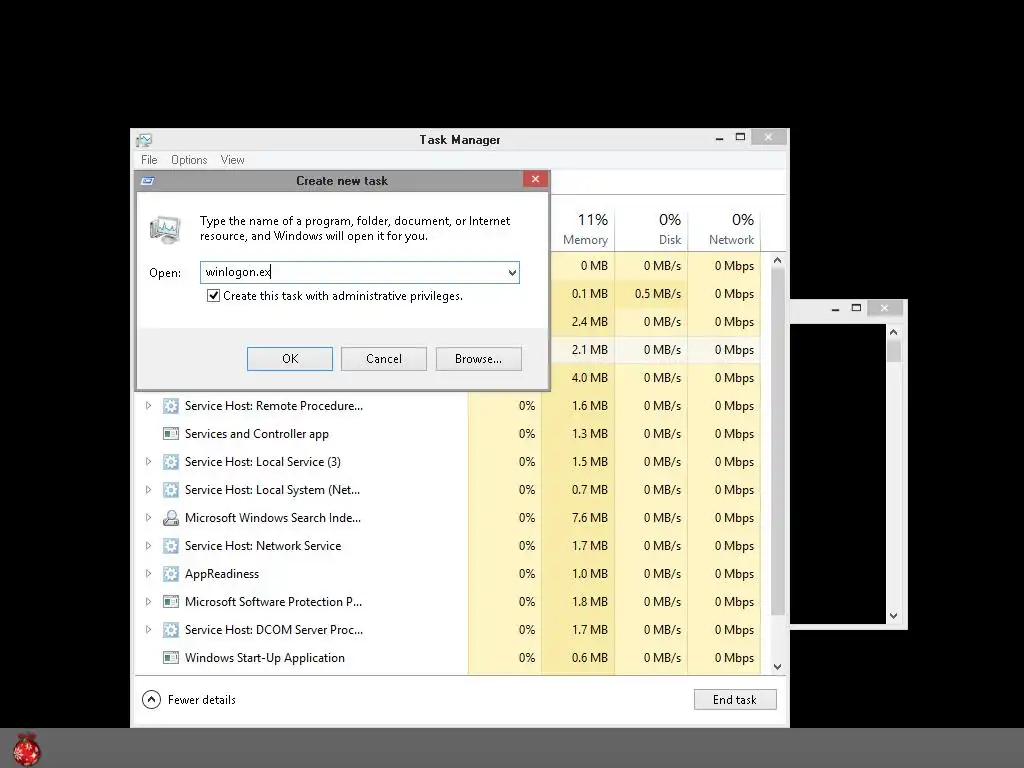1024x768 pixels.
Task: Expand Service Host: Remote Procedure row
Action: point(148,406)
